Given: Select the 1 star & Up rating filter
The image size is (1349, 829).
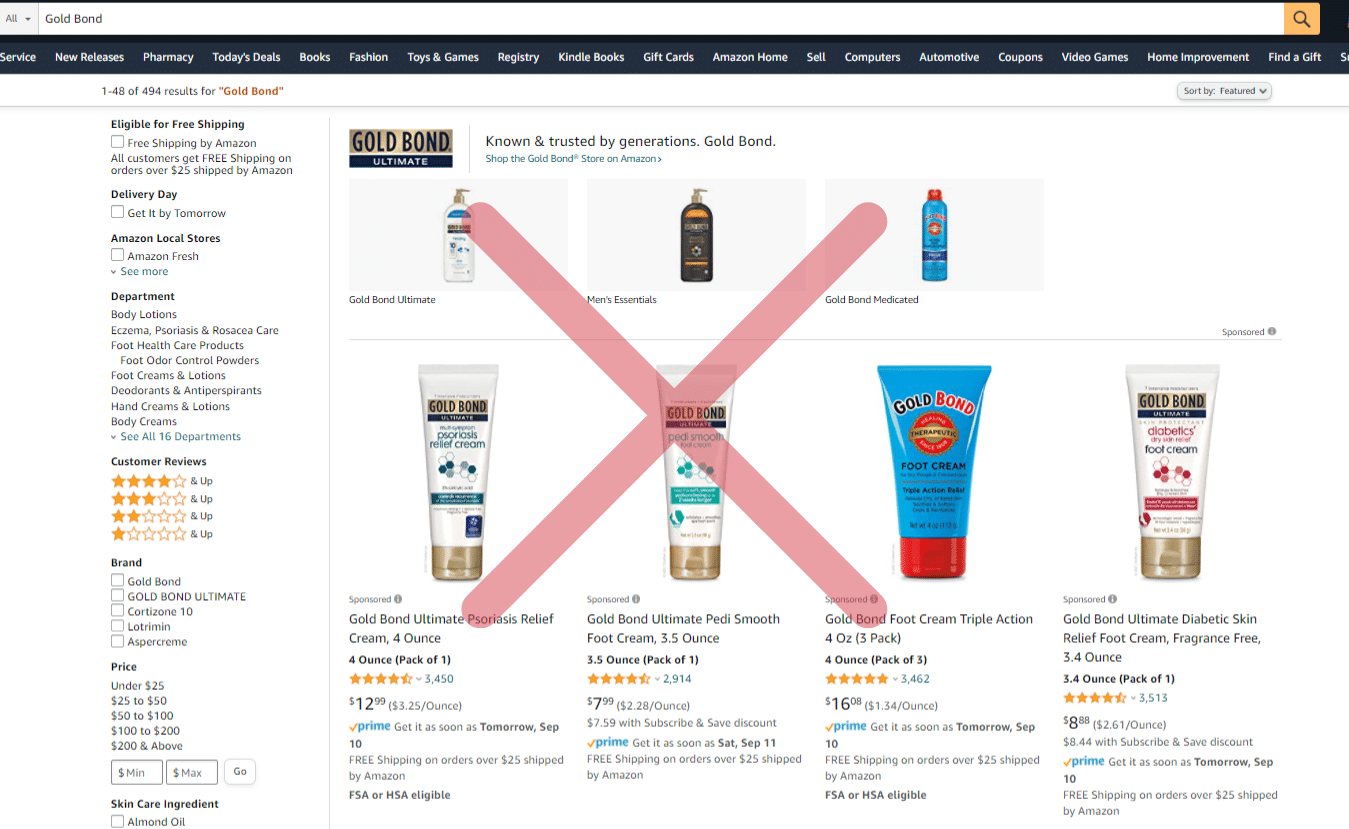Looking at the screenshot, I should [x=162, y=534].
